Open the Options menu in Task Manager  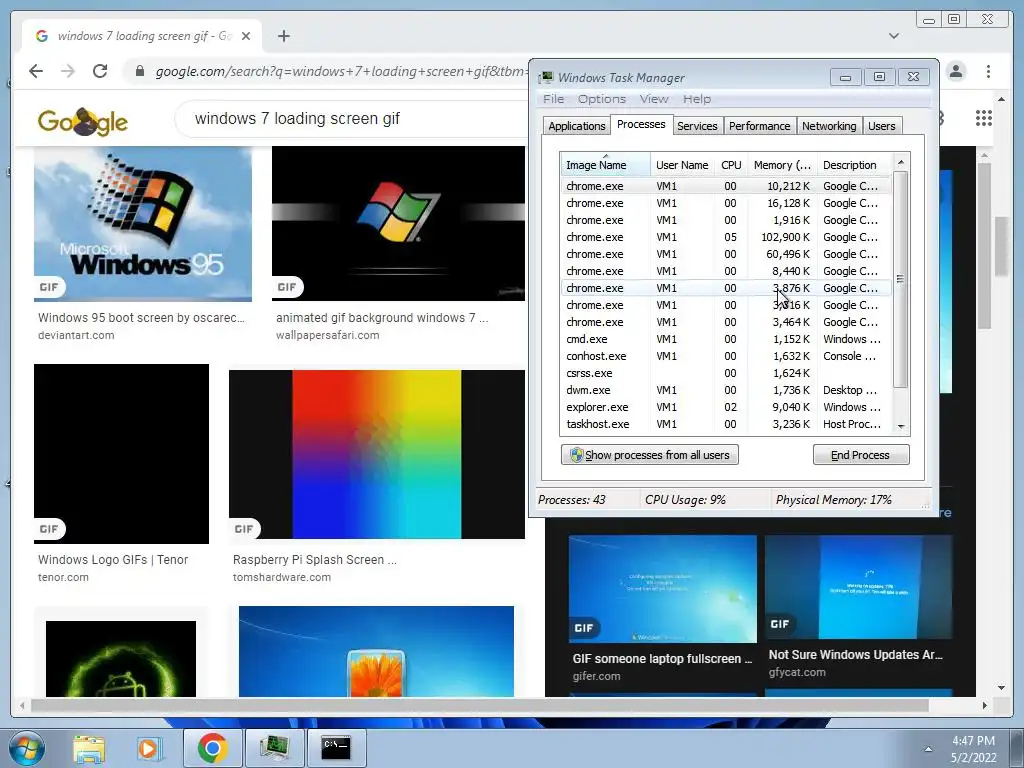601,99
